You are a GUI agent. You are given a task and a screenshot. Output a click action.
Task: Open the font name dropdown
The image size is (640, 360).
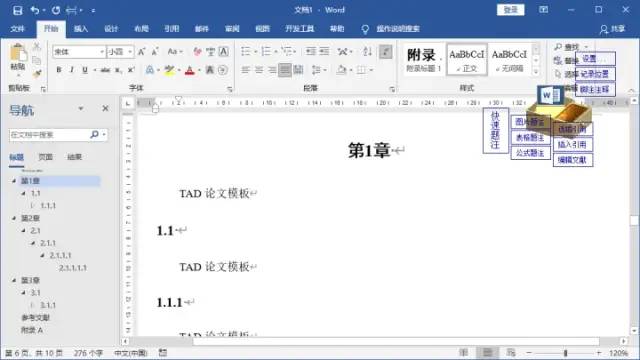[x=102, y=52]
